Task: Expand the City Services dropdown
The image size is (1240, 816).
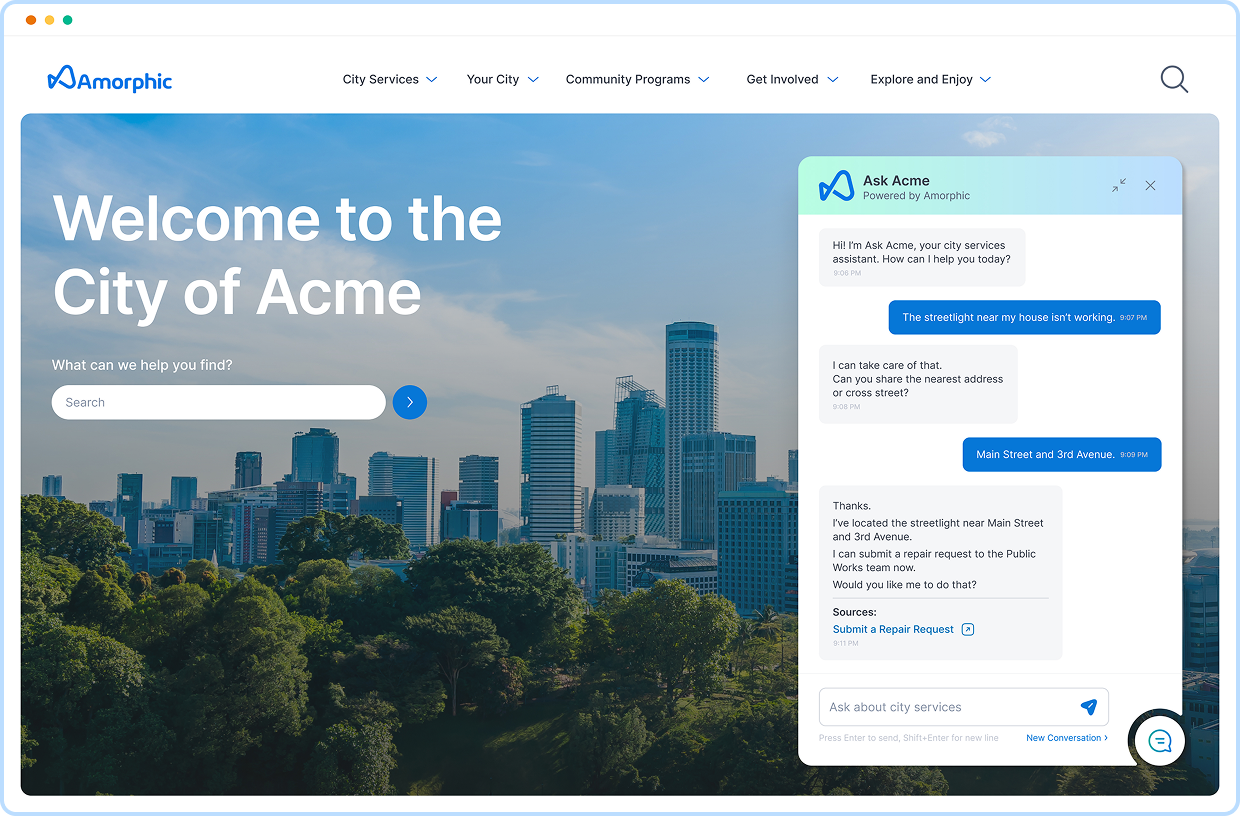Action: [389, 80]
